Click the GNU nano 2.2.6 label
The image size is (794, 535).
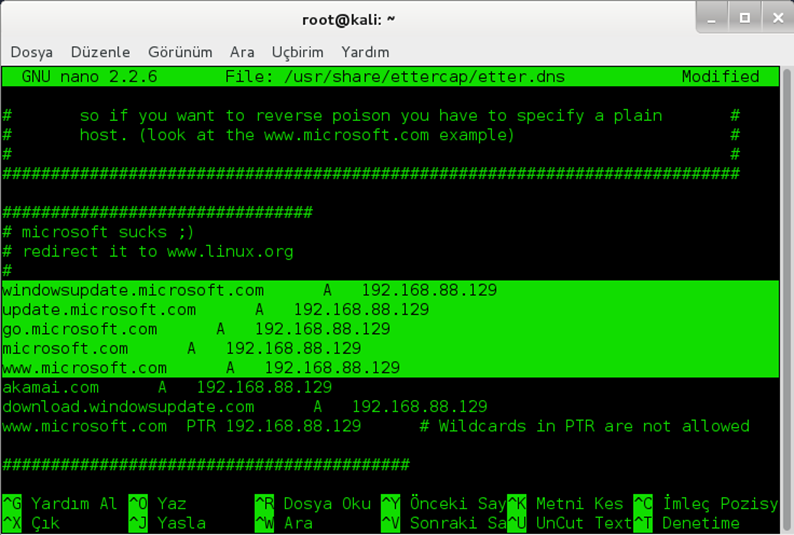[x=89, y=76]
